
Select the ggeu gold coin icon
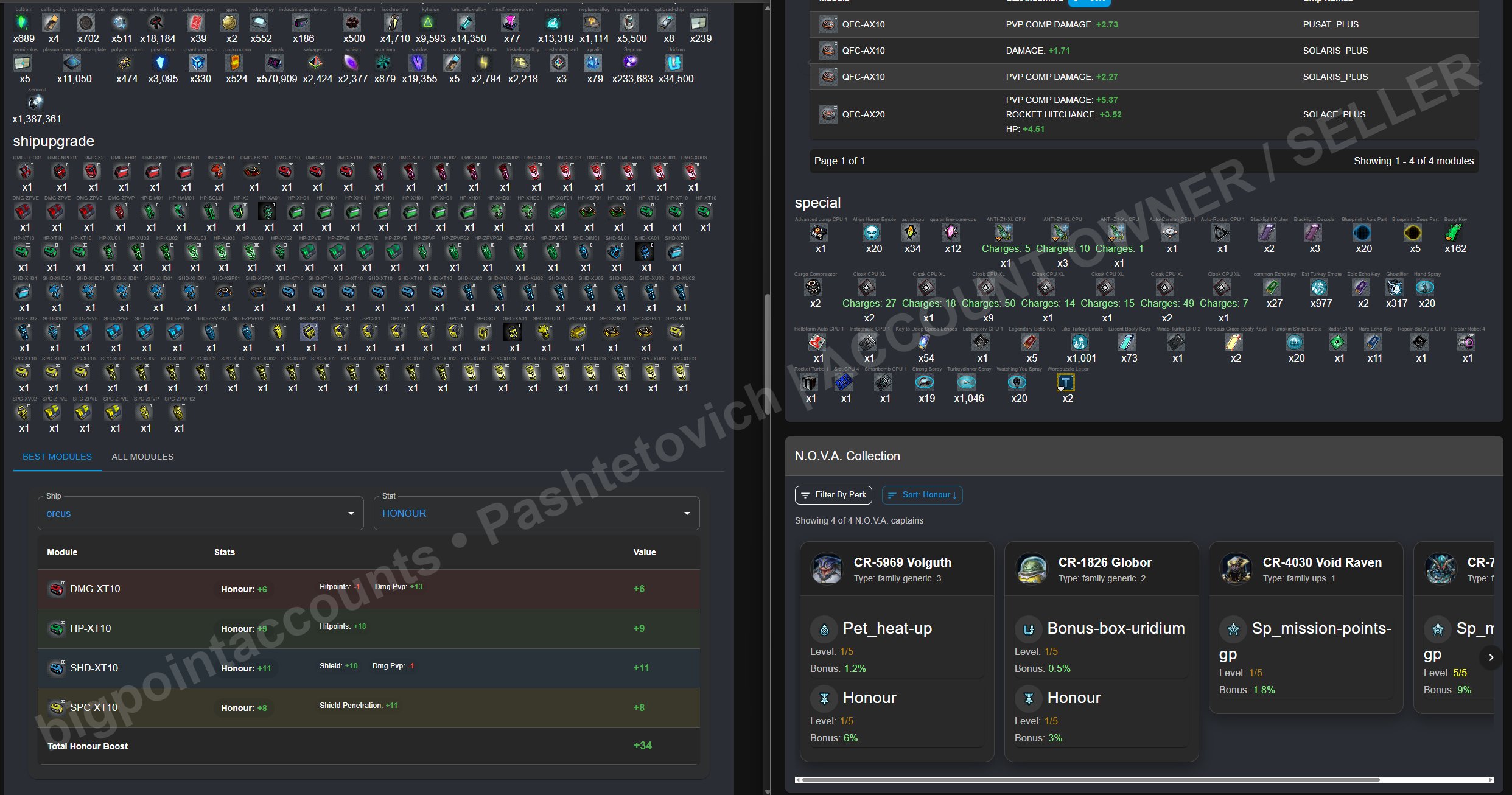pos(229,23)
